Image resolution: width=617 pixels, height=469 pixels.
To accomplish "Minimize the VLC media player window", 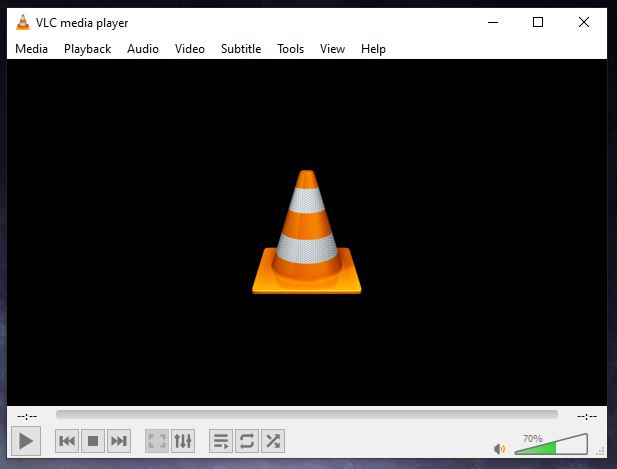I will (x=493, y=22).
